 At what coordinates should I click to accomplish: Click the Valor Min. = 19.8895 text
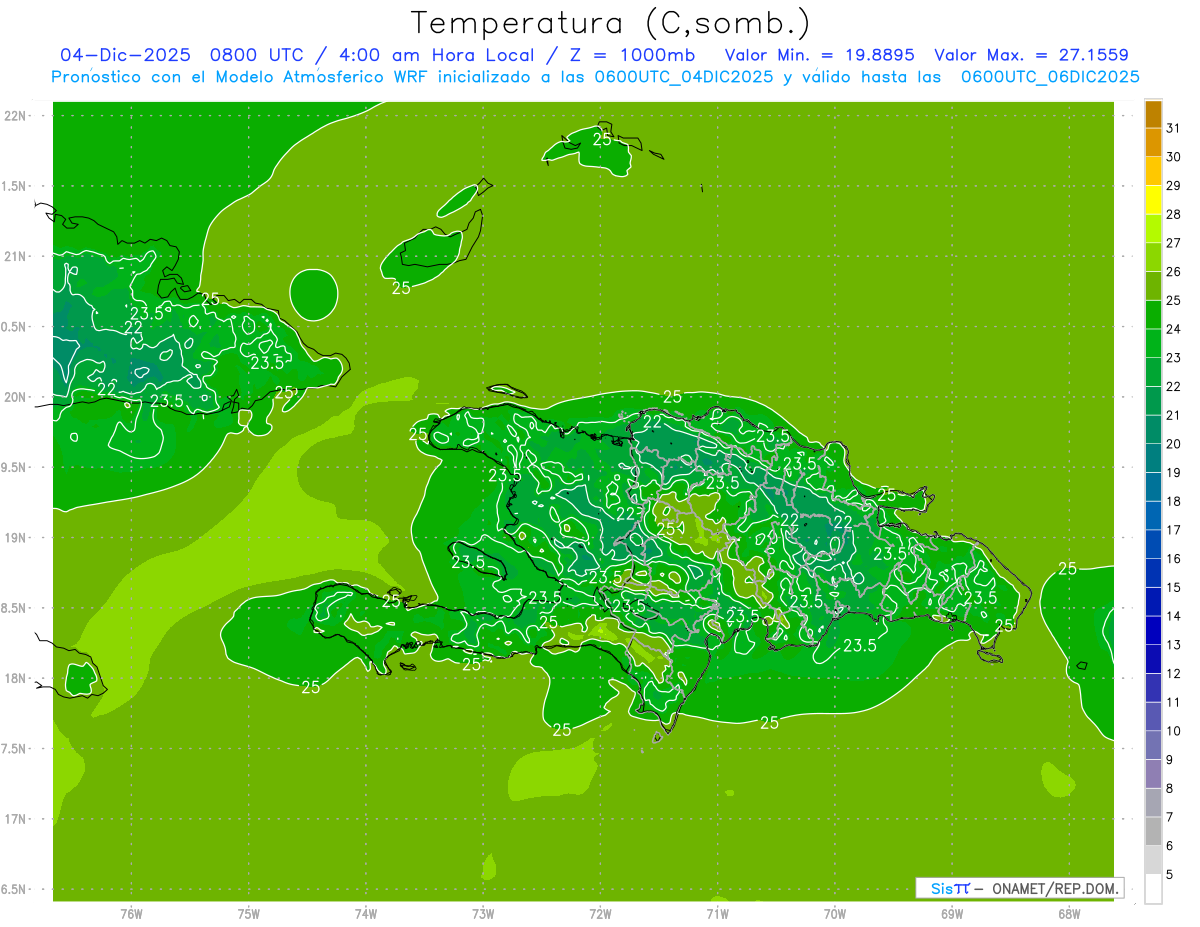[819, 56]
